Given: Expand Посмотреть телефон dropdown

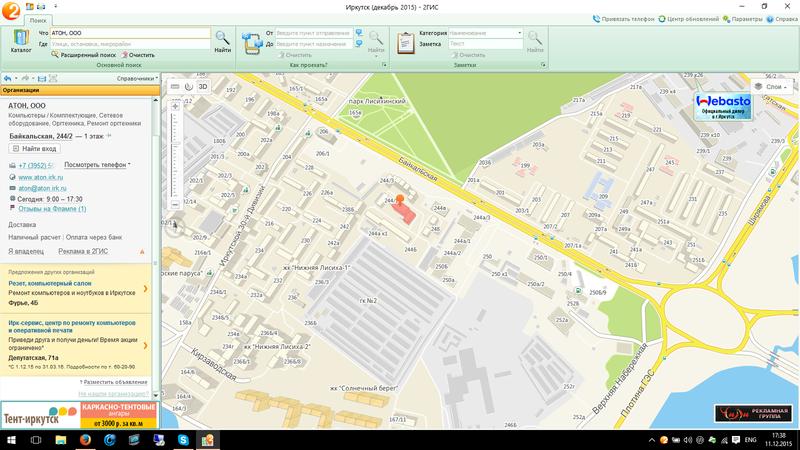Looking at the screenshot, I should 97,165.
